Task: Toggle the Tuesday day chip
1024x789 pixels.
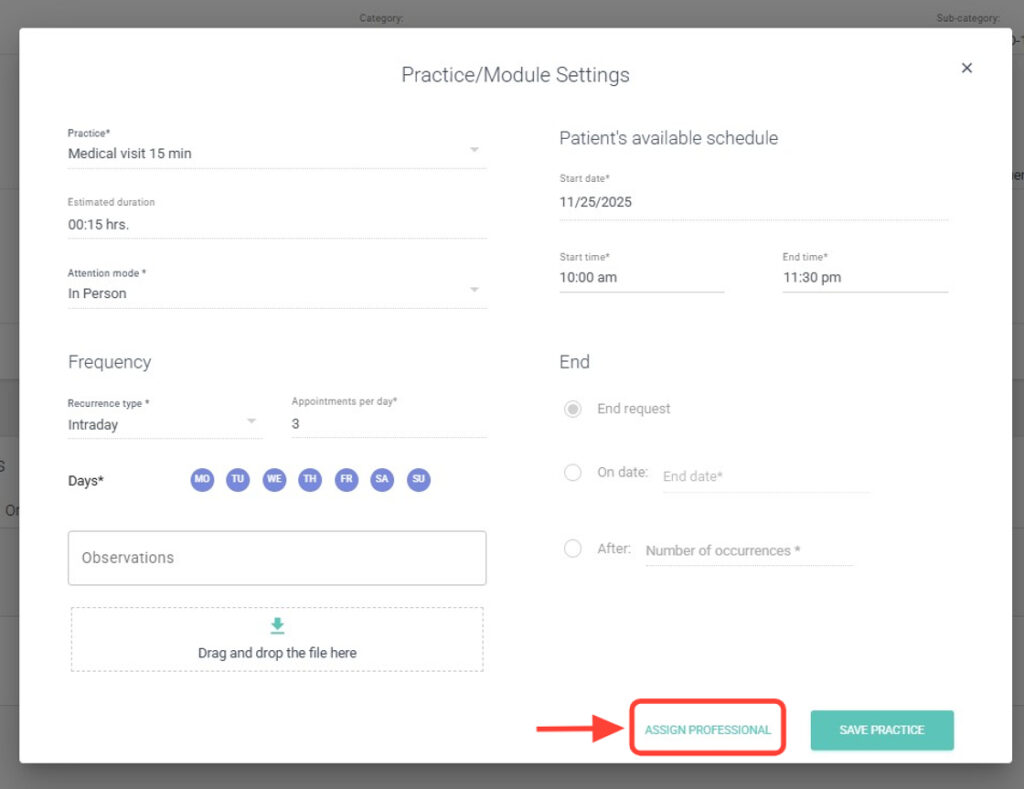Action: pyautogui.click(x=238, y=480)
